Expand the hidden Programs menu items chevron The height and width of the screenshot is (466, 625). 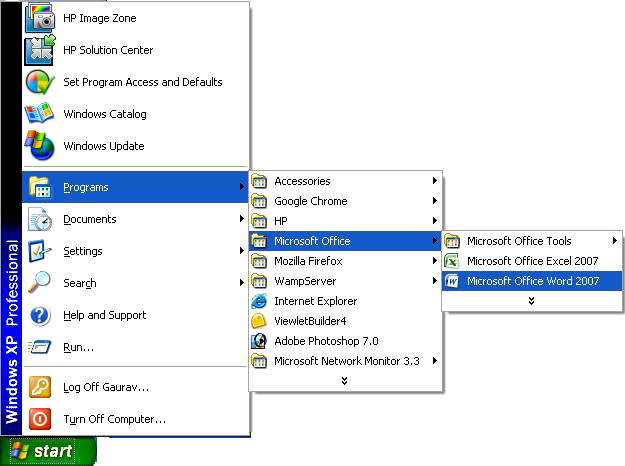pyautogui.click(x=344, y=380)
